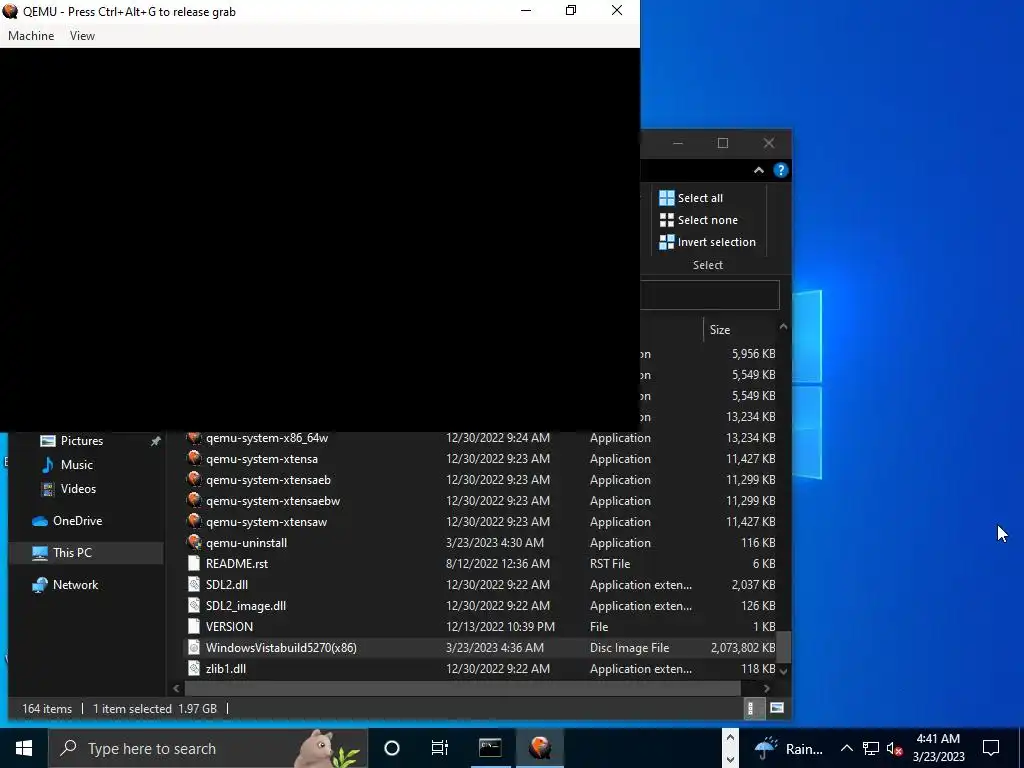The image size is (1024, 768).
Task: Open Cortana from the taskbar
Action: tap(392, 748)
